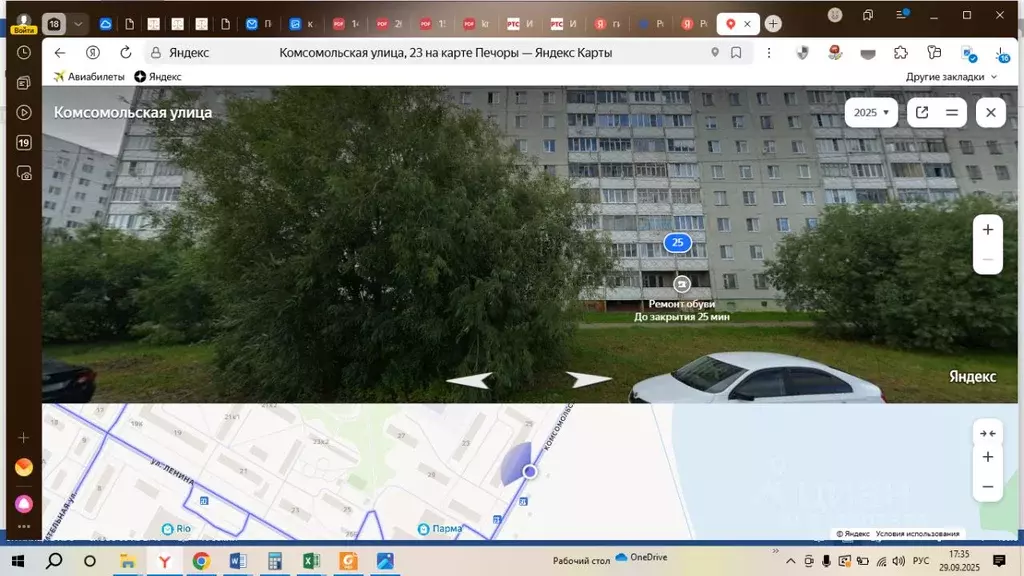Open the Авиабилеты bookmark
This screenshot has height=576, width=1024.
click(x=88, y=76)
